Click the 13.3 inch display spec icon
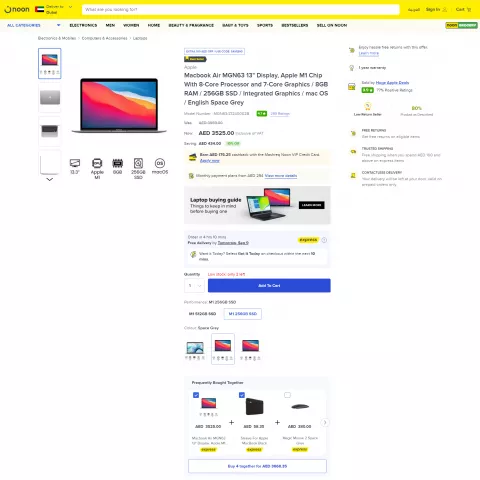This screenshot has width=480, height=480. [75, 163]
